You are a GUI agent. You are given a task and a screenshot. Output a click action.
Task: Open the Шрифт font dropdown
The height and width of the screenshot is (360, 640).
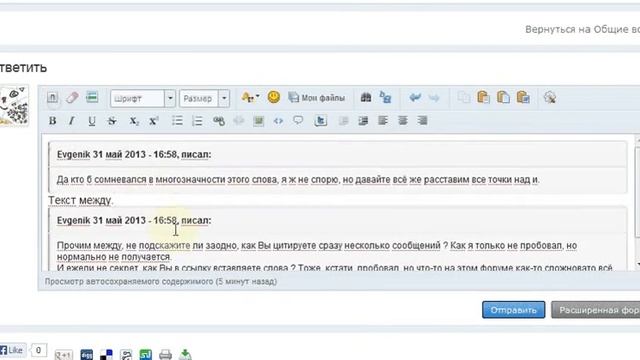click(143, 98)
